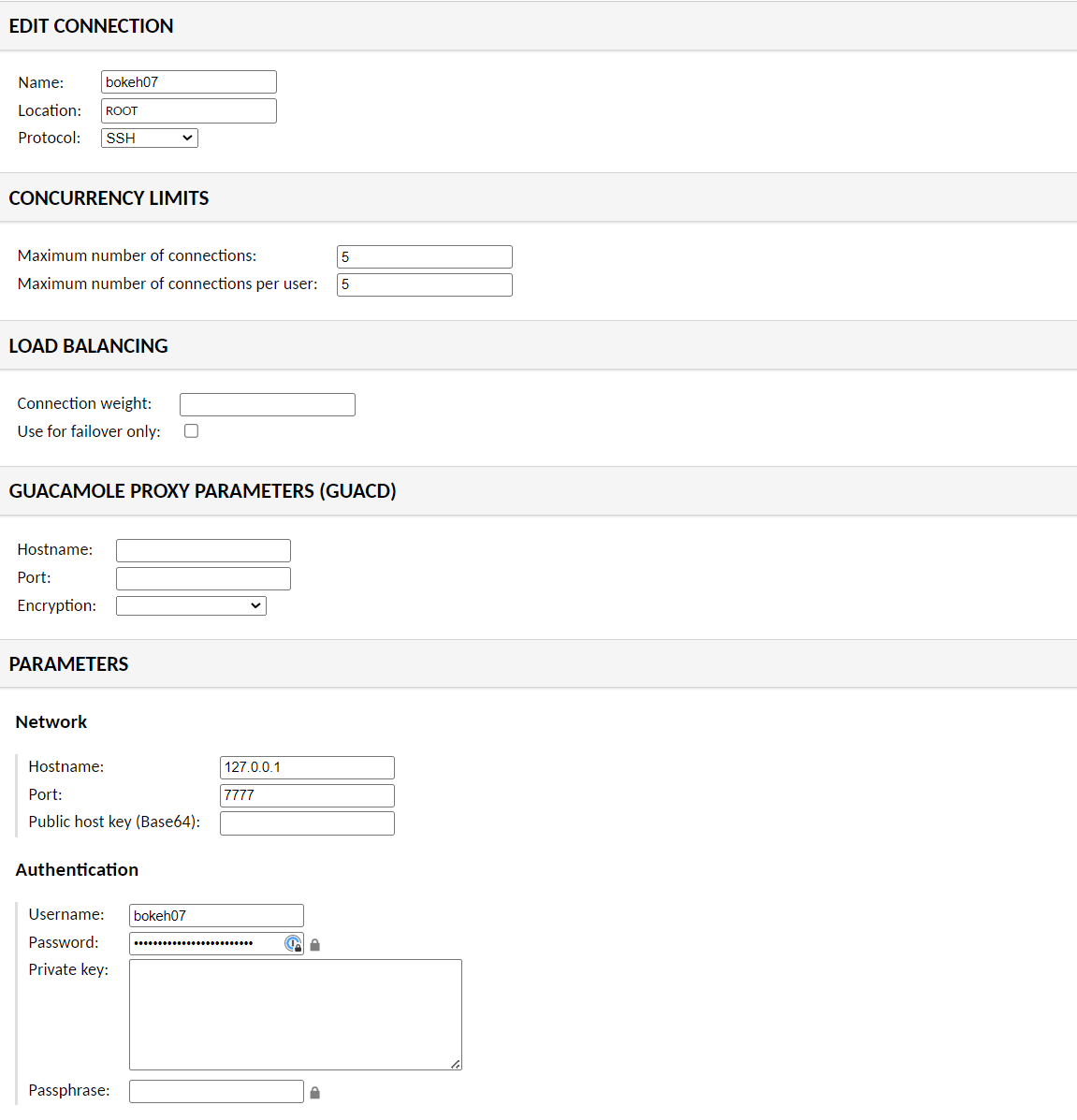Viewport: 1077px width, 1120px height.
Task: Click inside the Private key text area
Action: tap(295, 1014)
